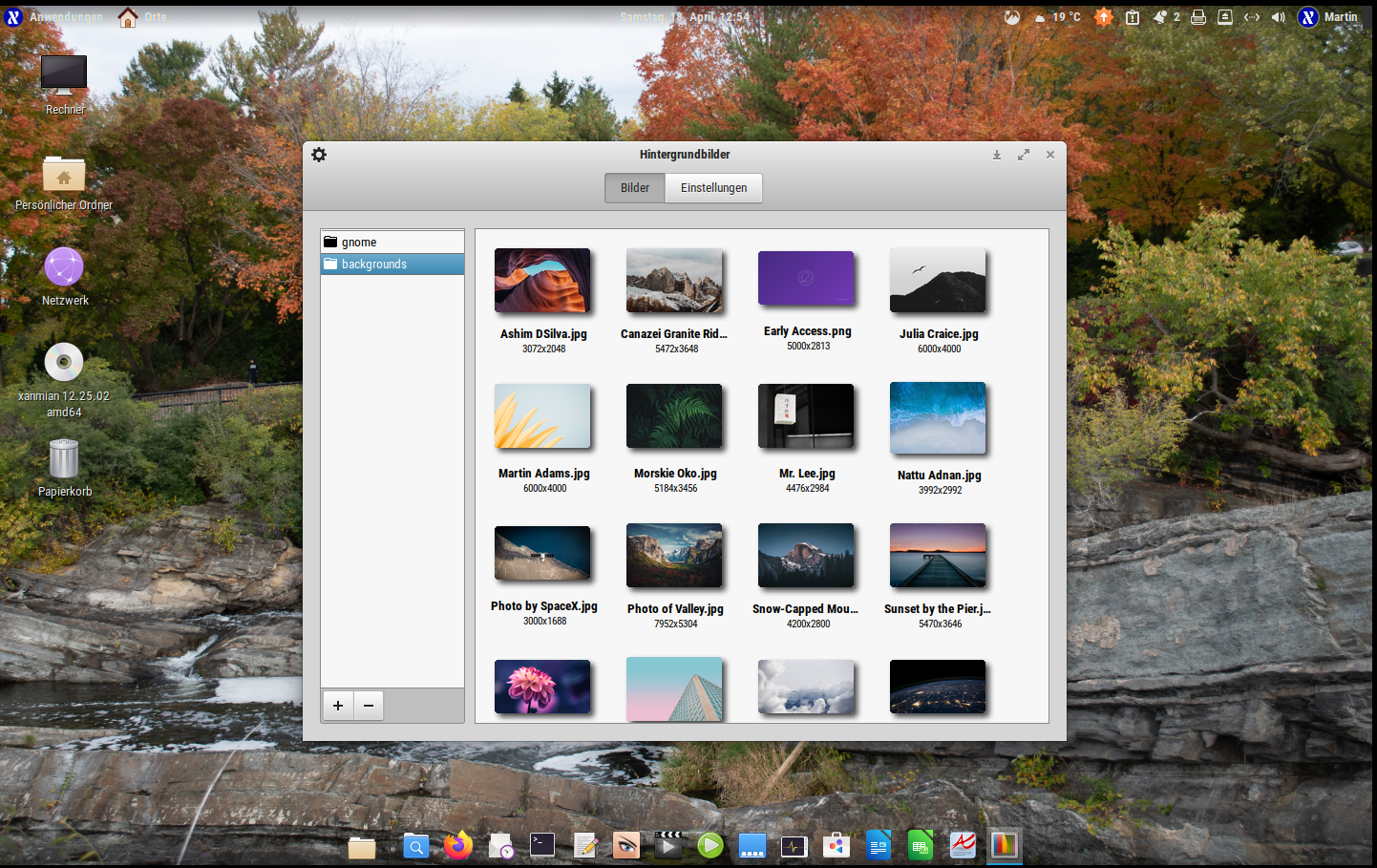Select the Morskie Oko.jpg fern wallpaper

[x=674, y=416]
